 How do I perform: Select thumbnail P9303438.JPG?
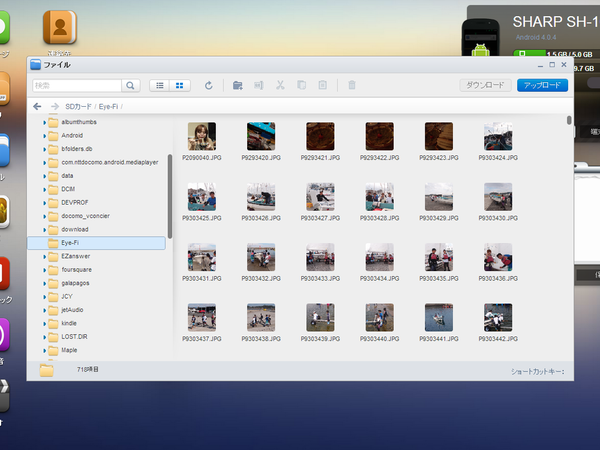tap(261, 318)
